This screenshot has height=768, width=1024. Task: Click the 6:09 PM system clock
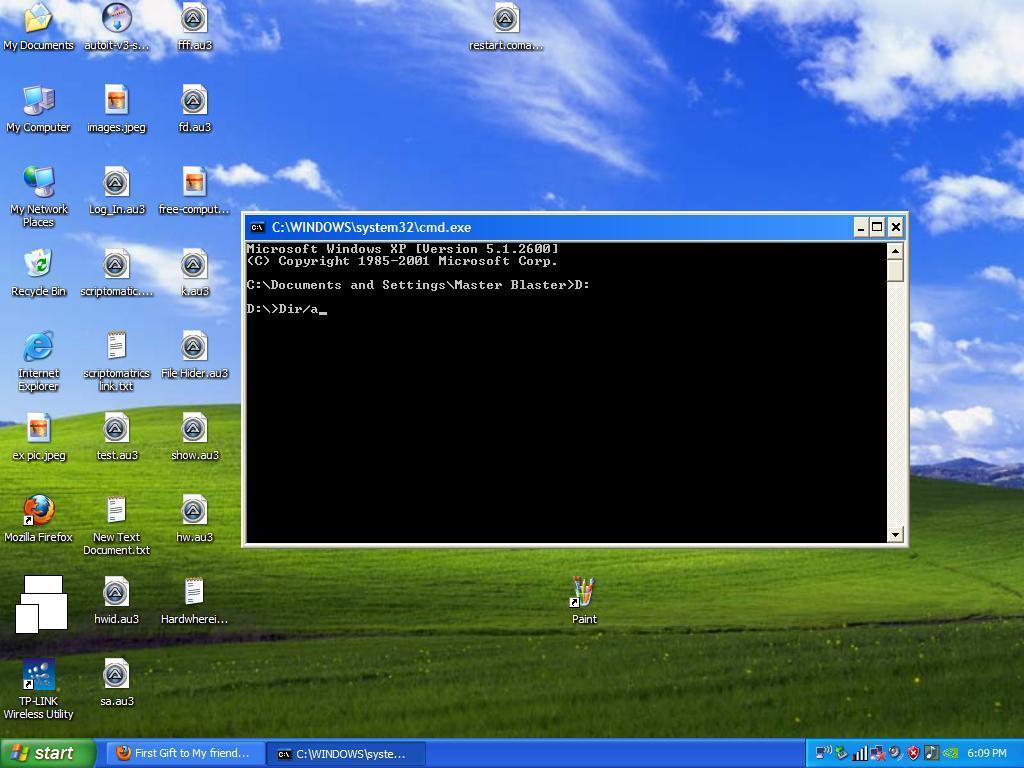pyautogui.click(x=987, y=753)
